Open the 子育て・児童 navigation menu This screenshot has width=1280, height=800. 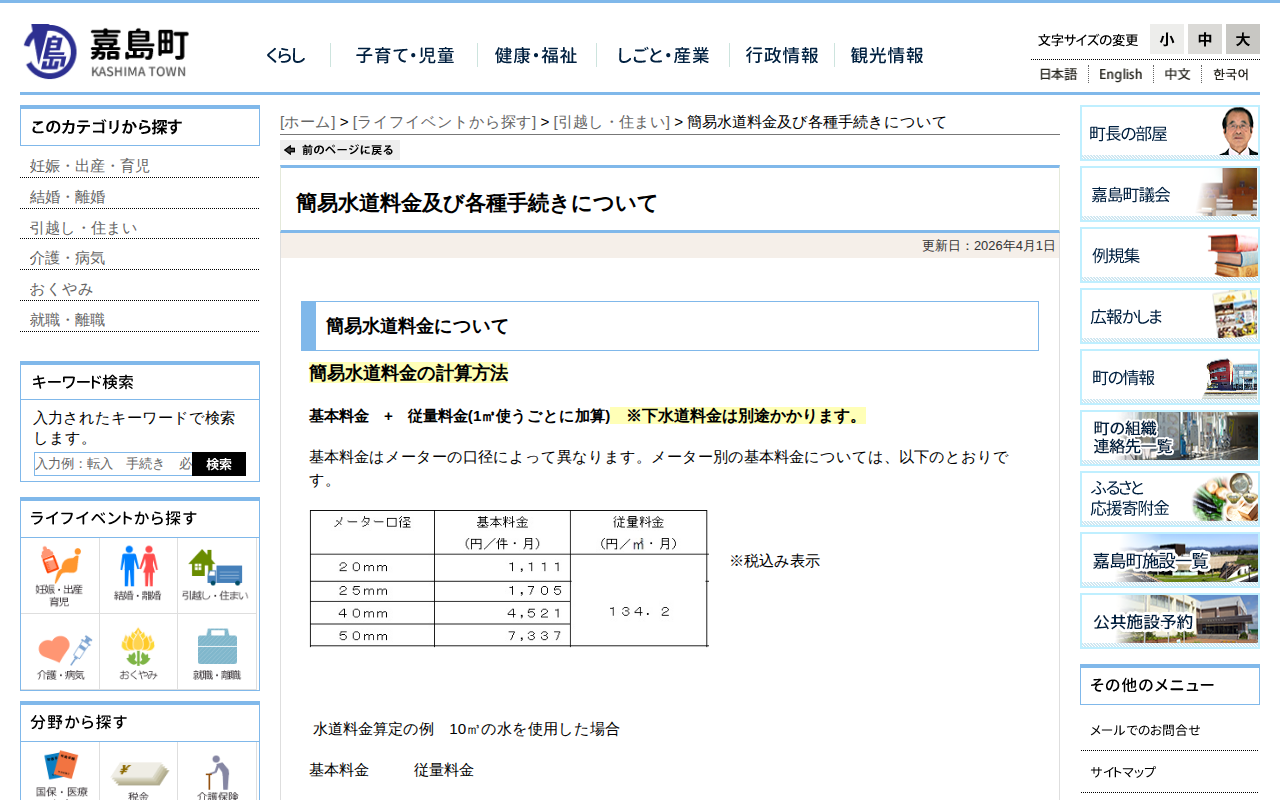coord(405,56)
